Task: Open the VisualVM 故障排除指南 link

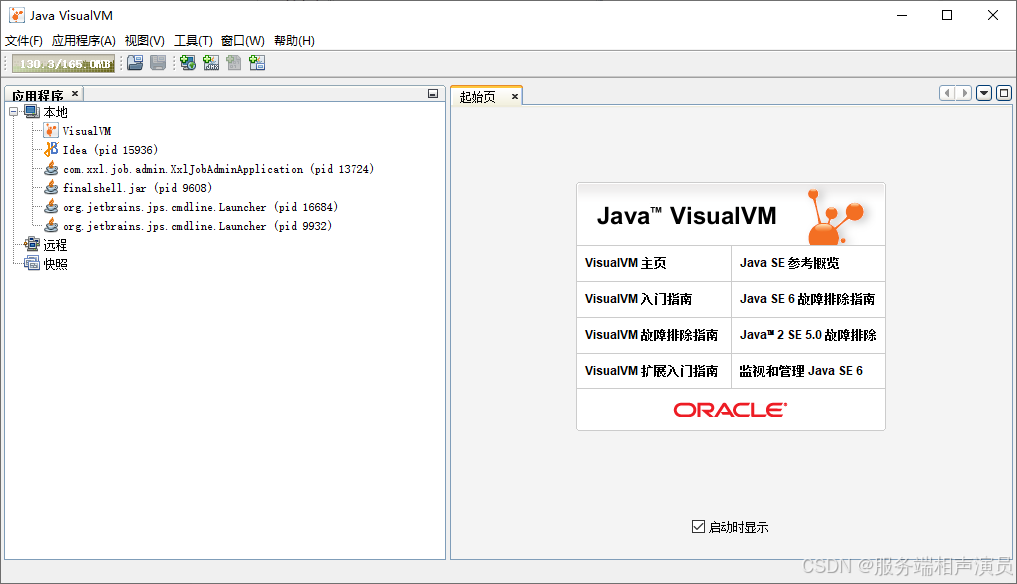Action: [651, 335]
